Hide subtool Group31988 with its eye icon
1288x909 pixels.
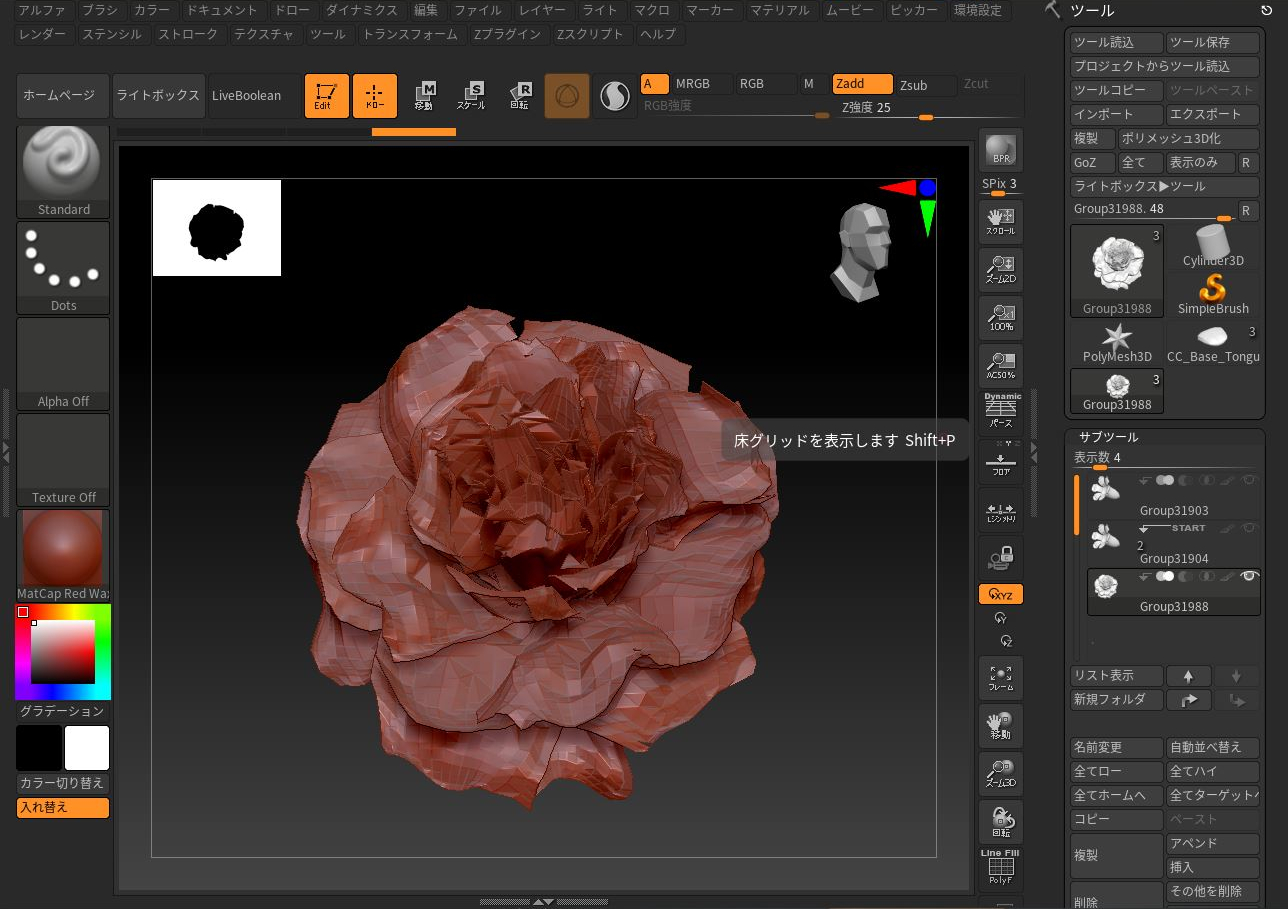click(1248, 576)
